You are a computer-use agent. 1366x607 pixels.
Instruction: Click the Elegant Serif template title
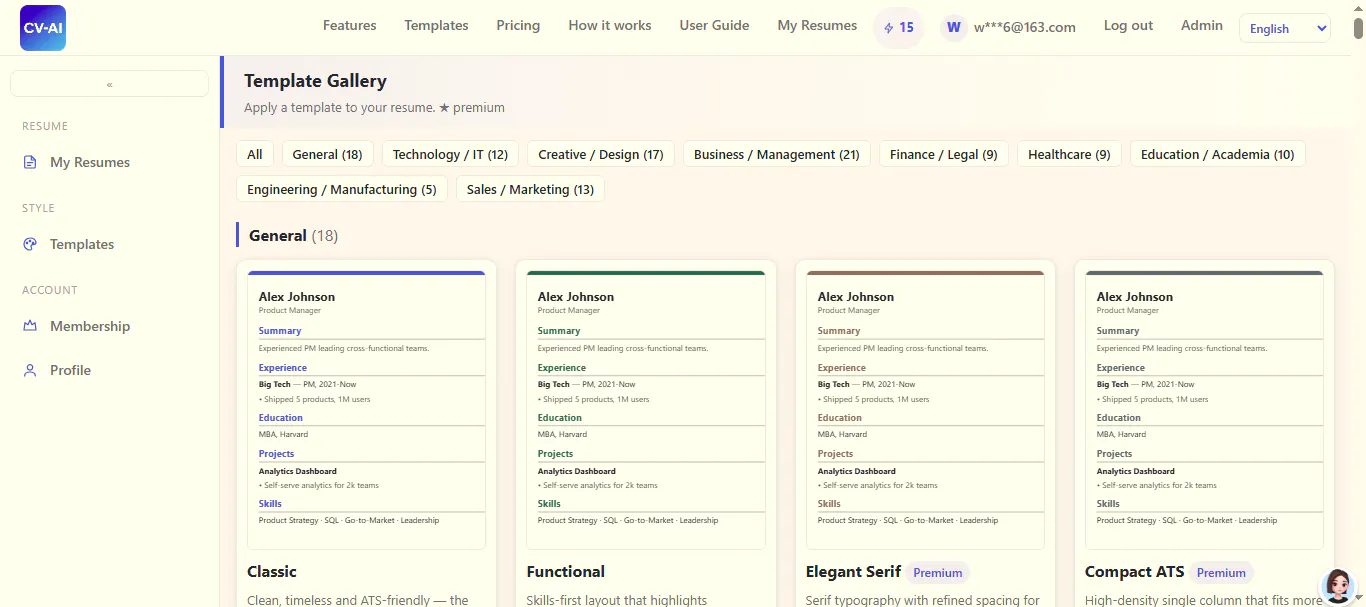coord(853,572)
